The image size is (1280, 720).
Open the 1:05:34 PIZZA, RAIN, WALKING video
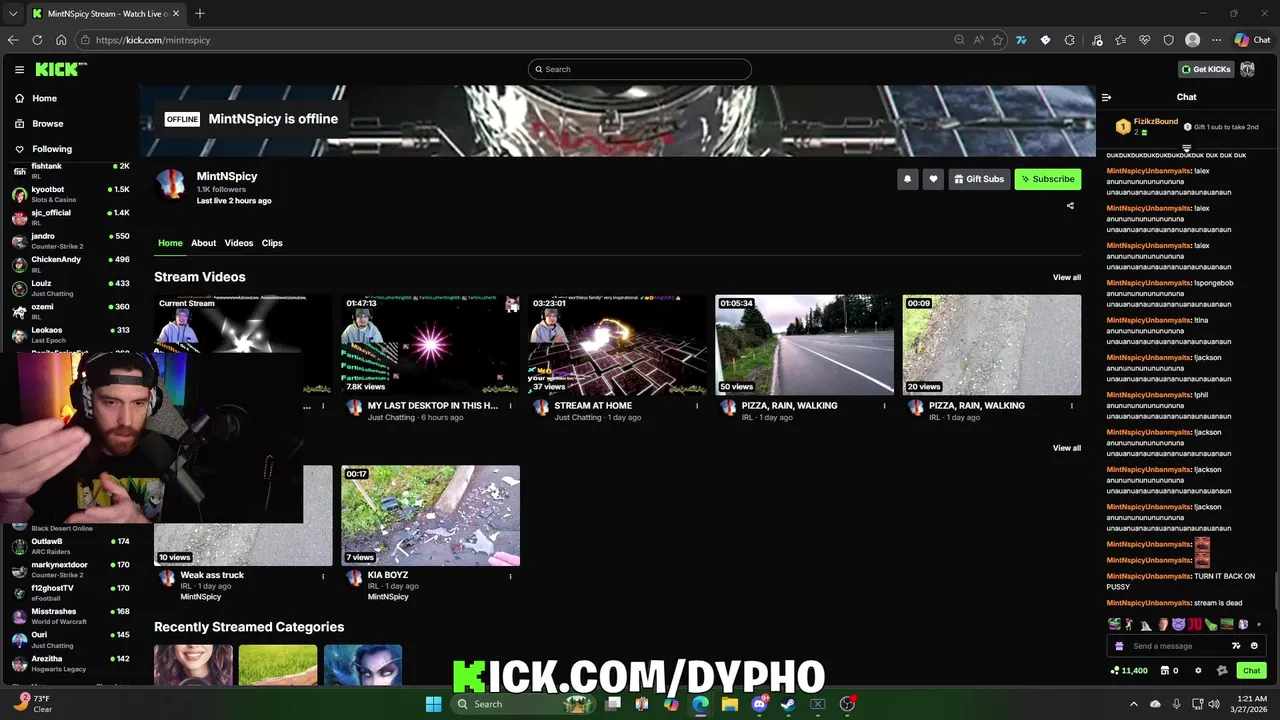[x=804, y=345]
